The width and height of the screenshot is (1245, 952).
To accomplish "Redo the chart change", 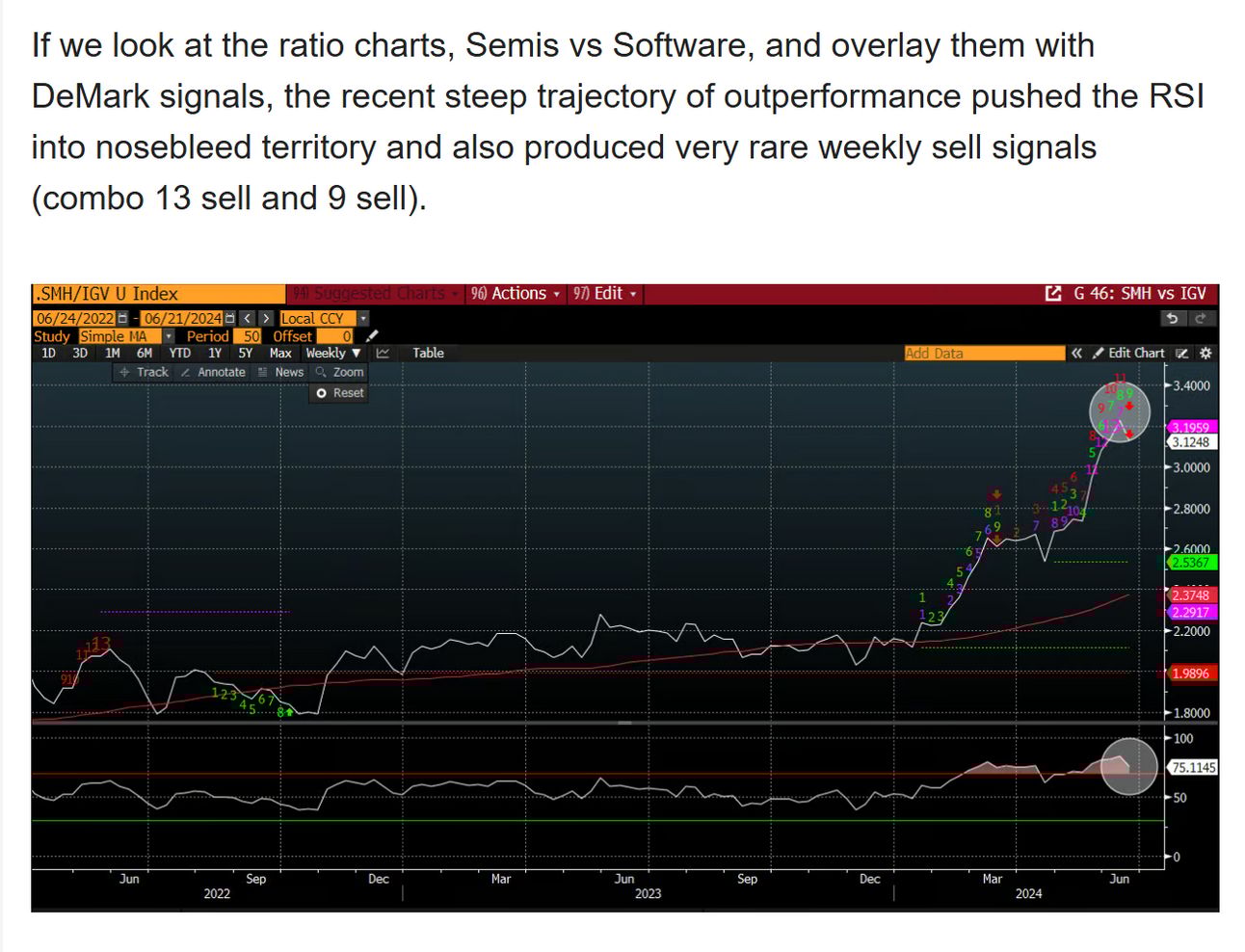I will click(1201, 318).
